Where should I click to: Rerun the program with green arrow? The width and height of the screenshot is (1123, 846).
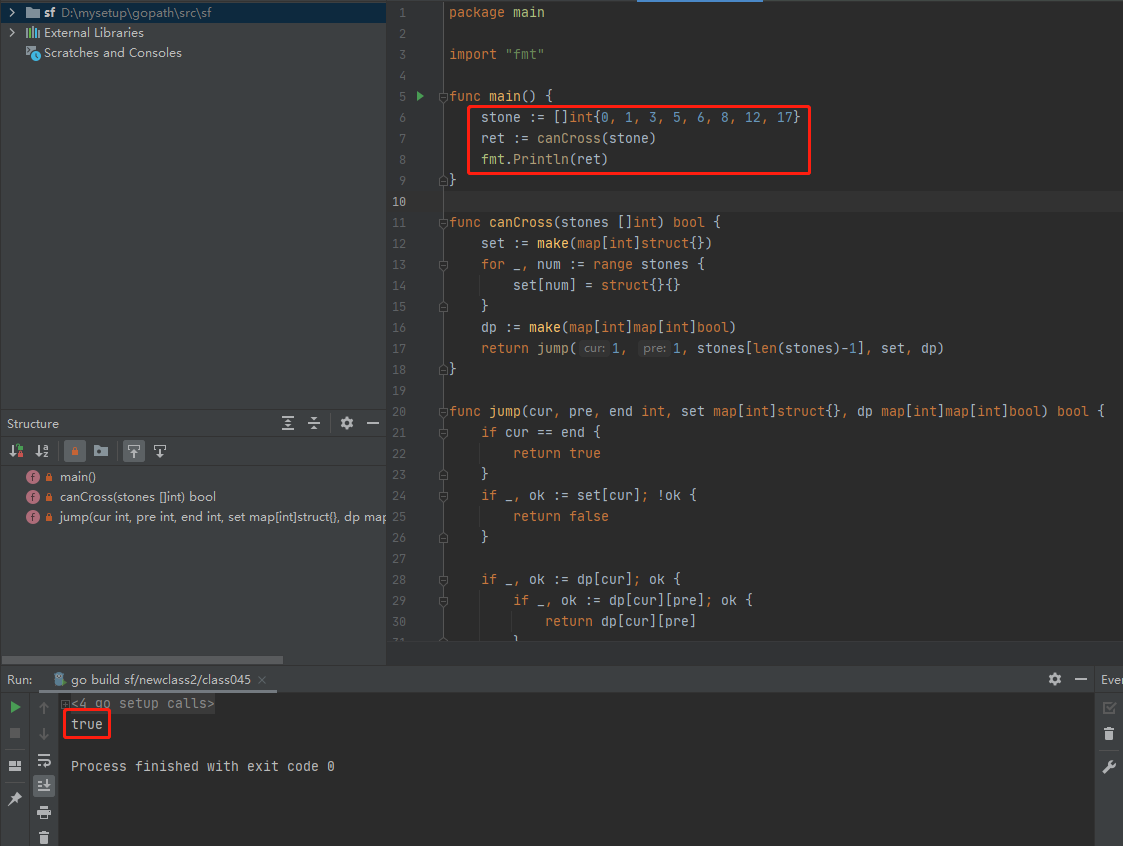pos(15,708)
